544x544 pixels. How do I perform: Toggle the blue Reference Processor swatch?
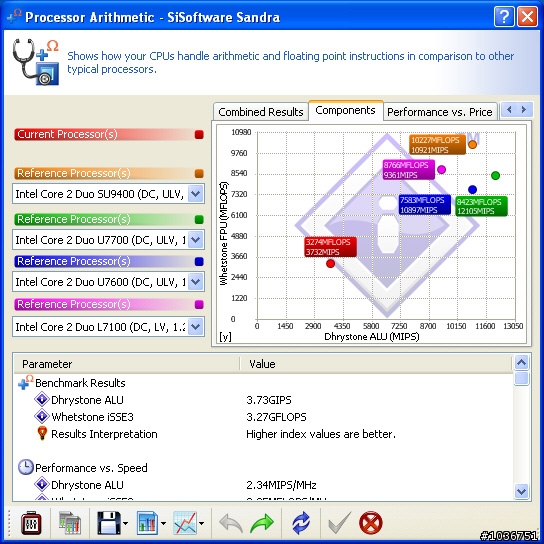[199, 262]
